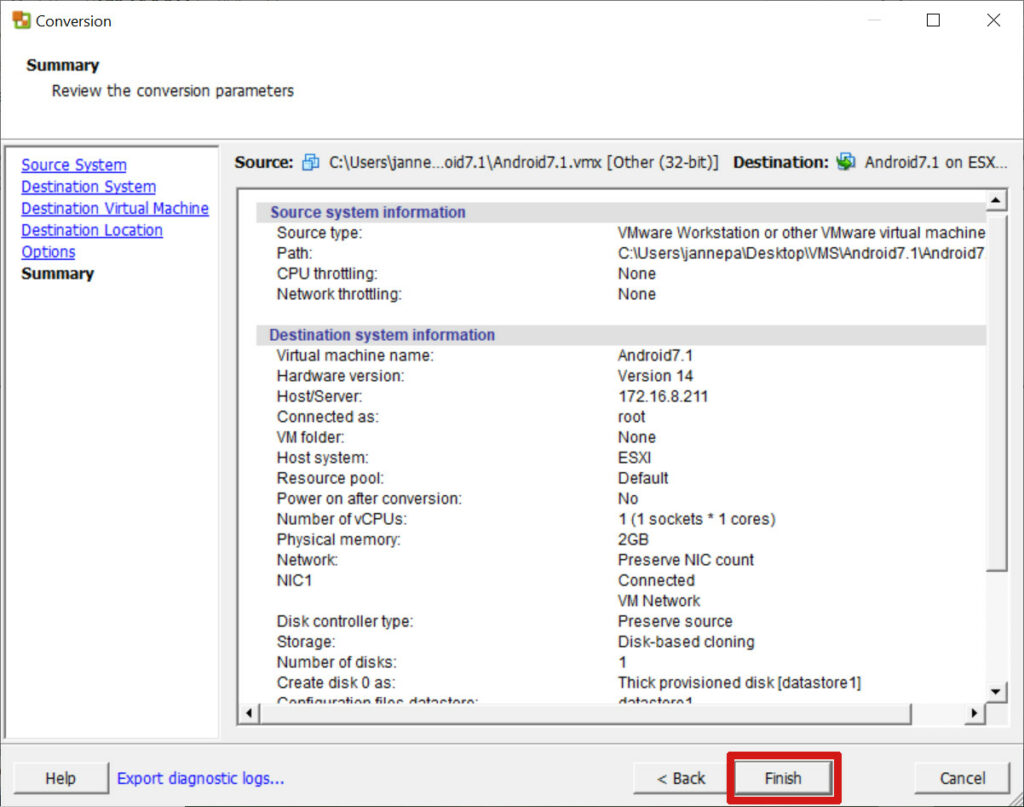Click the Preserve NIC count value
The width and height of the screenshot is (1024, 807).
pos(686,560)
